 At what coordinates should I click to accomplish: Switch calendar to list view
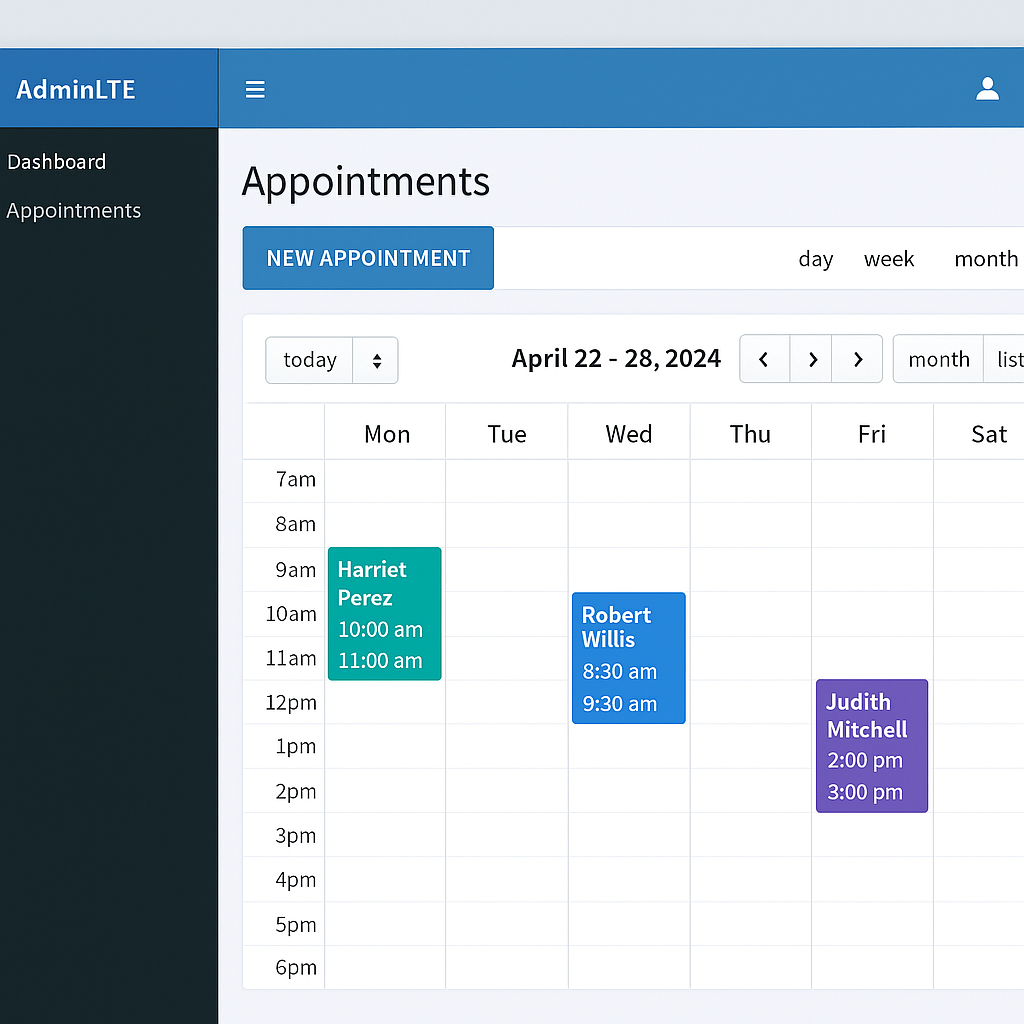tap(1008, 359)
